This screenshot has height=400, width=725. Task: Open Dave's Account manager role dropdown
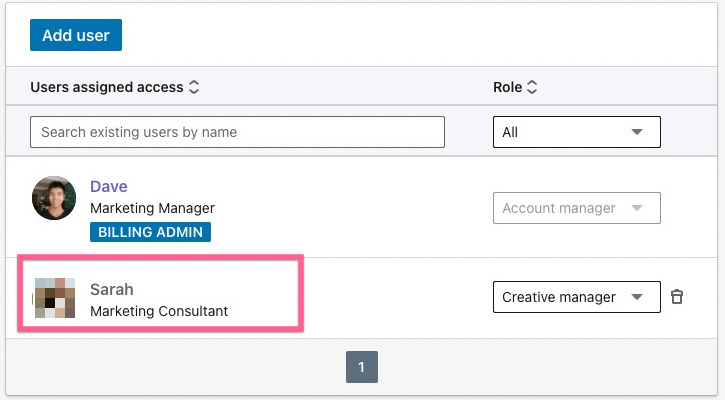click(x=576, y=208)
